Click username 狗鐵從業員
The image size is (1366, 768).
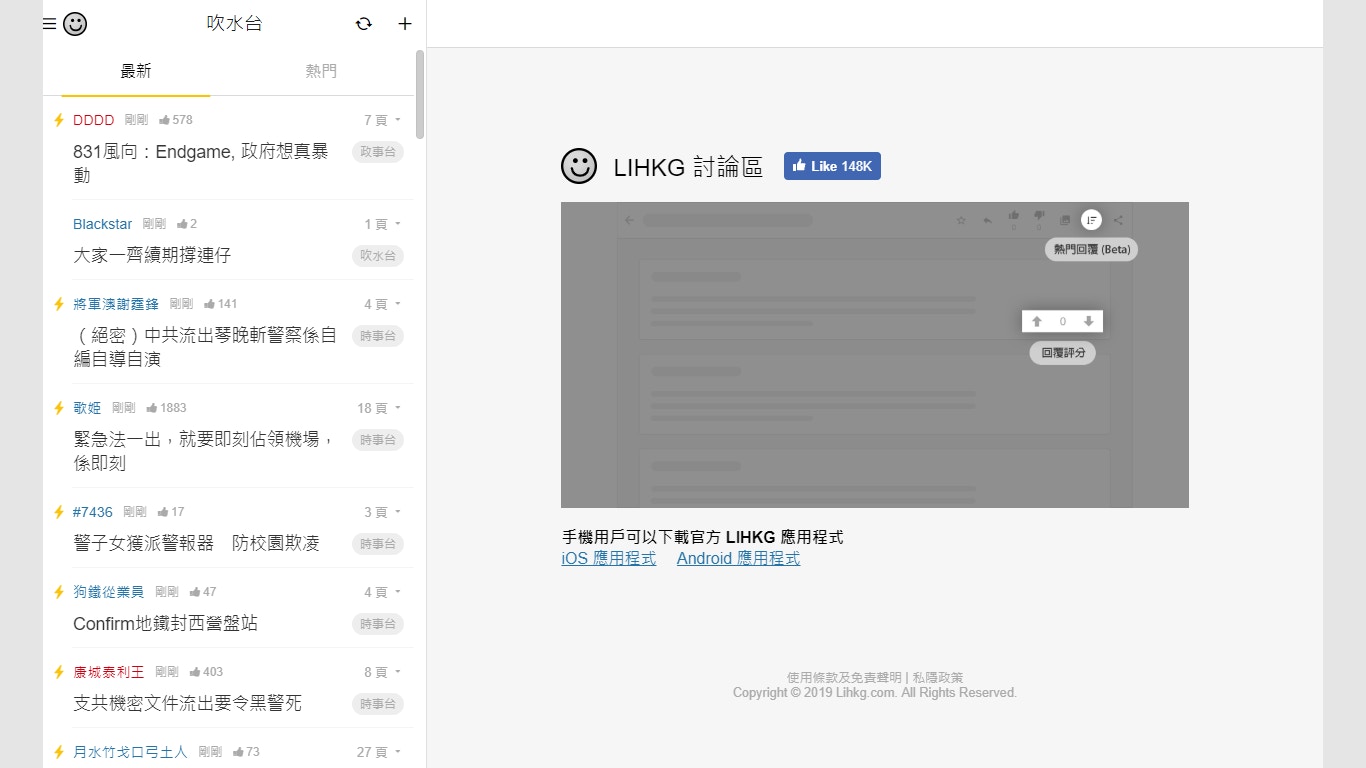[x=109, y=592]
